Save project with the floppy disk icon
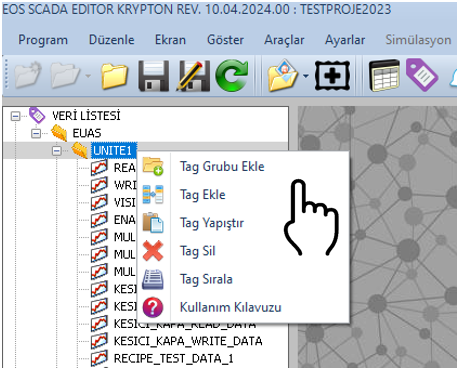459x371 pixels. pos(154,76)
